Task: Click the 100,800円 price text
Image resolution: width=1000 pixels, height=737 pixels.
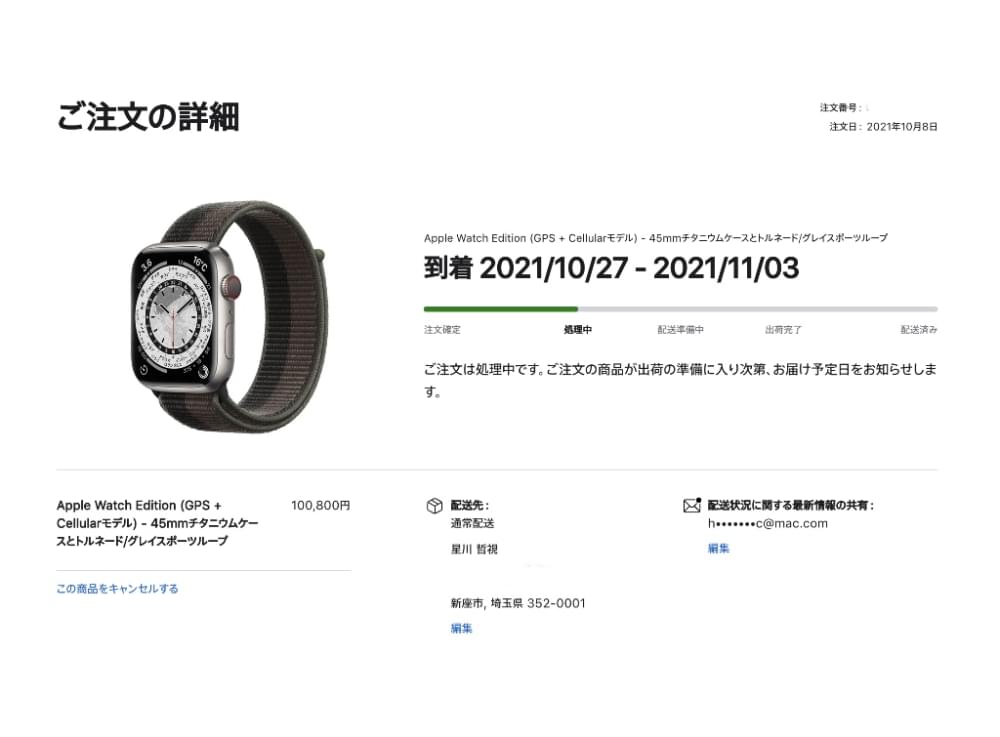Action: pos(321,506)
